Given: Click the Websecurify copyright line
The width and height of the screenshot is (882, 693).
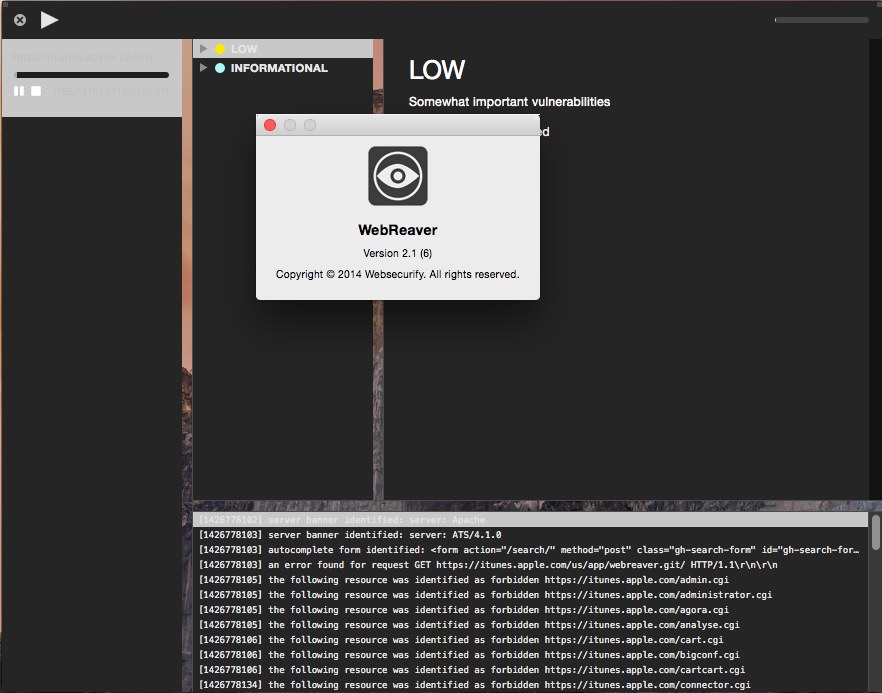Looking at the screenshot, I should [398, 274].
